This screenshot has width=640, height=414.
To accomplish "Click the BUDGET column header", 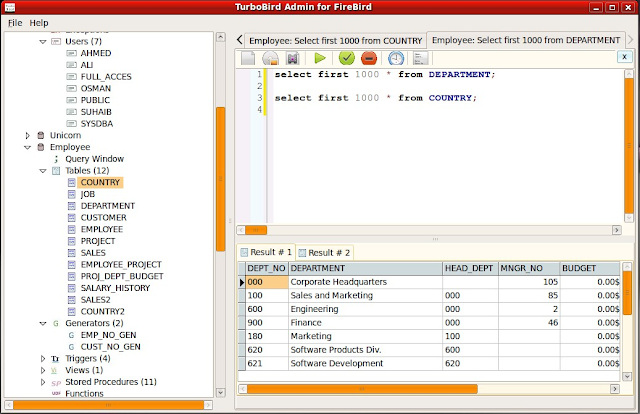I will (x=590, y=268).
